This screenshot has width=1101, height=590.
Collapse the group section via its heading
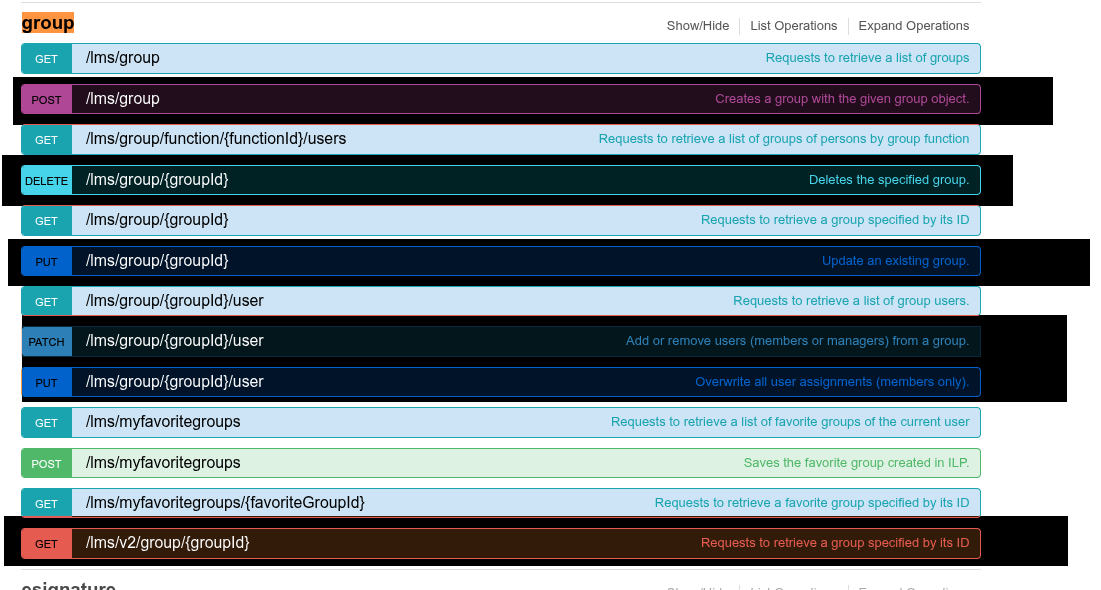47,21
